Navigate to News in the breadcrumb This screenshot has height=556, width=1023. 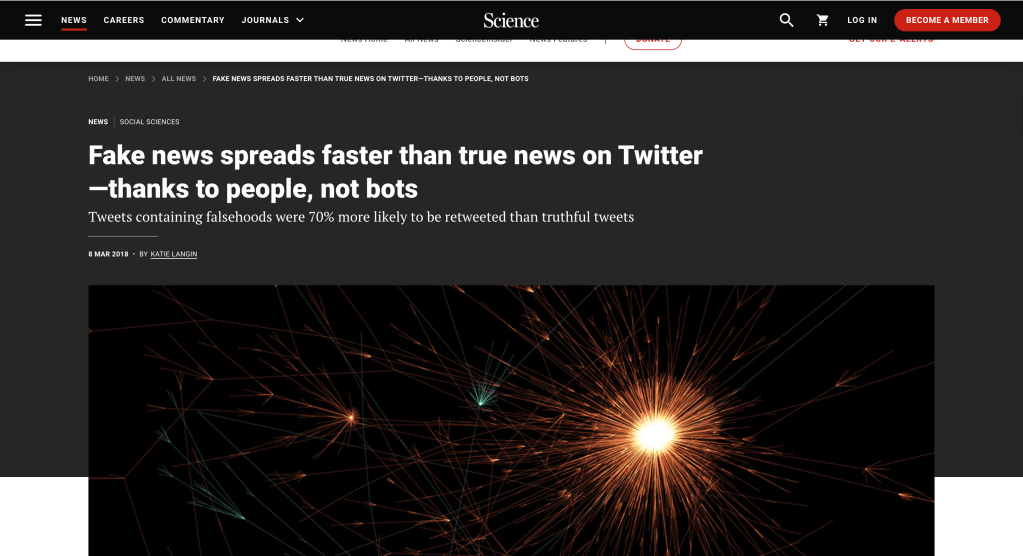(x=135, y=79)
